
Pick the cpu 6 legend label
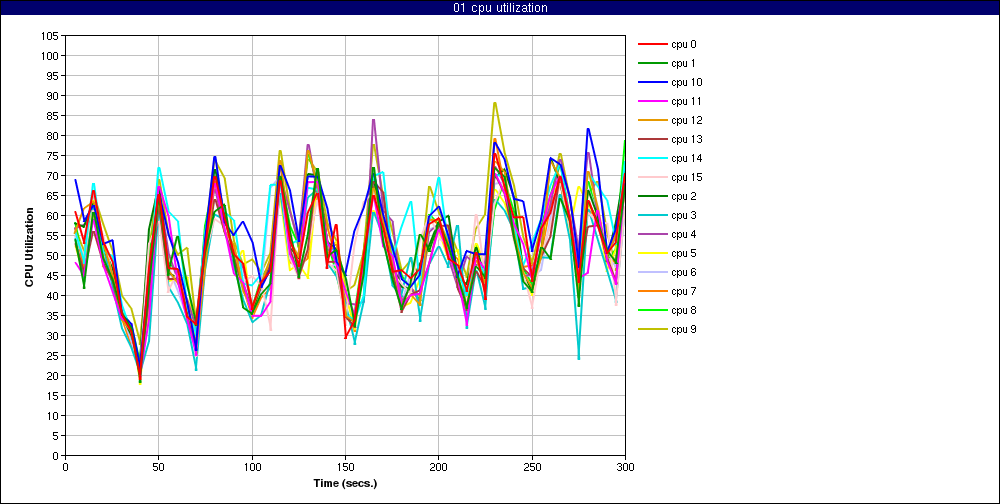[x=683, y=272]
